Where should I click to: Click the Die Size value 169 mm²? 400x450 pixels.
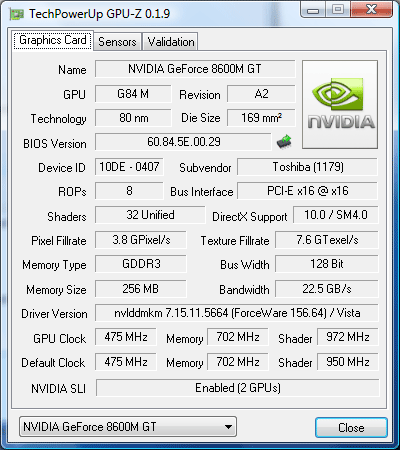click(x=261, y=118)
